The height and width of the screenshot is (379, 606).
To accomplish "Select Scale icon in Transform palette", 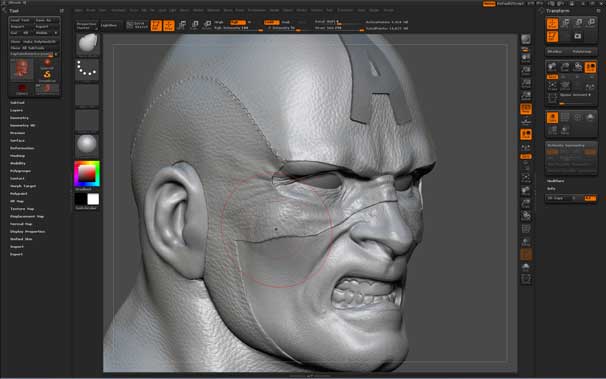I will point(578,24).
